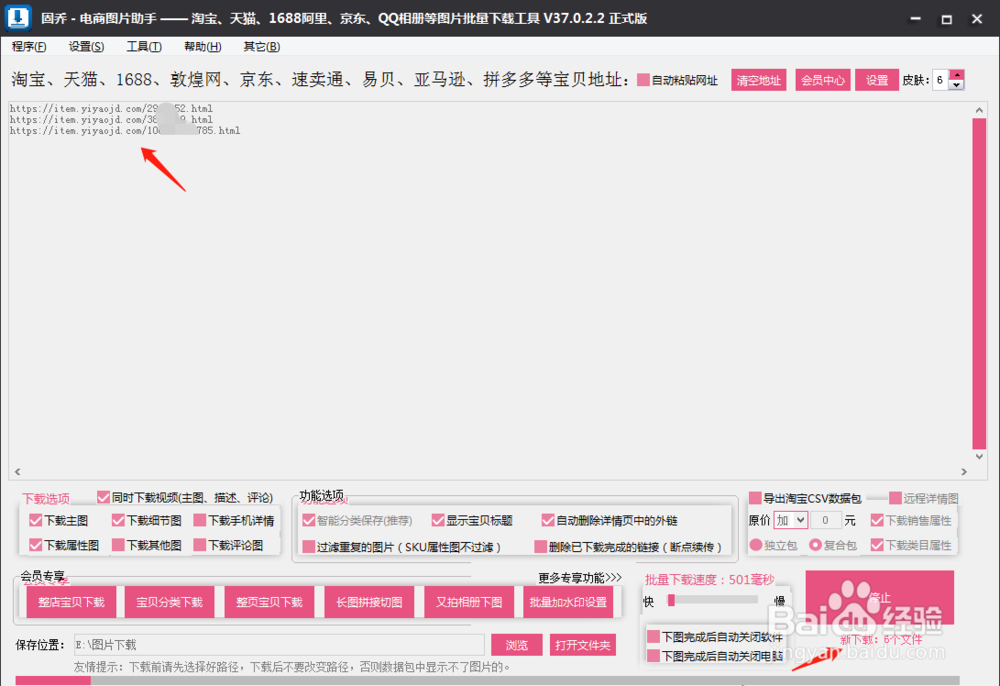The image size is (1000, 686).
Task: Click the horizontal scrollbar left arrow
Action: [x=17, y=472]
